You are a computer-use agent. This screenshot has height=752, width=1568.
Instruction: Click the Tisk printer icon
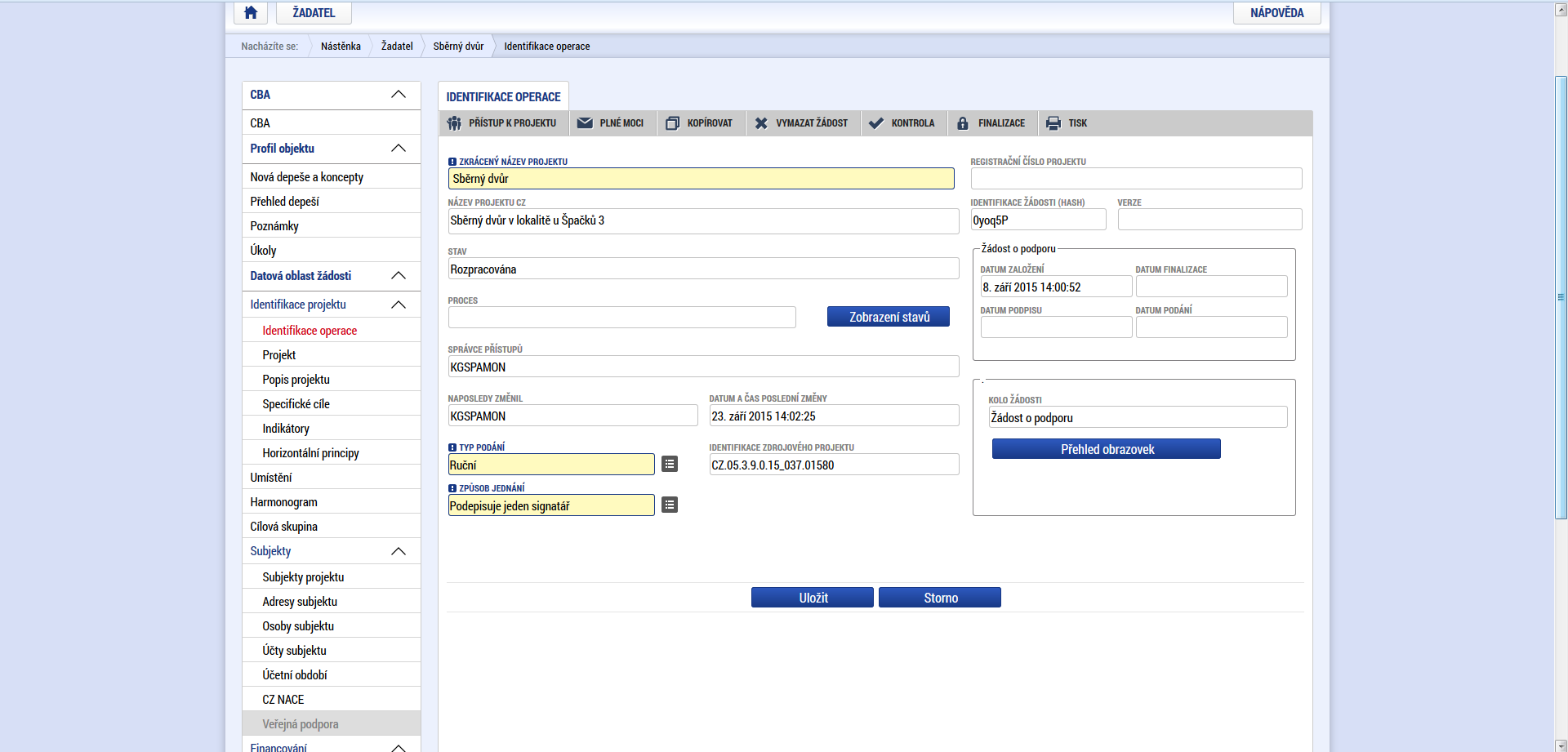click(1053, 123)
